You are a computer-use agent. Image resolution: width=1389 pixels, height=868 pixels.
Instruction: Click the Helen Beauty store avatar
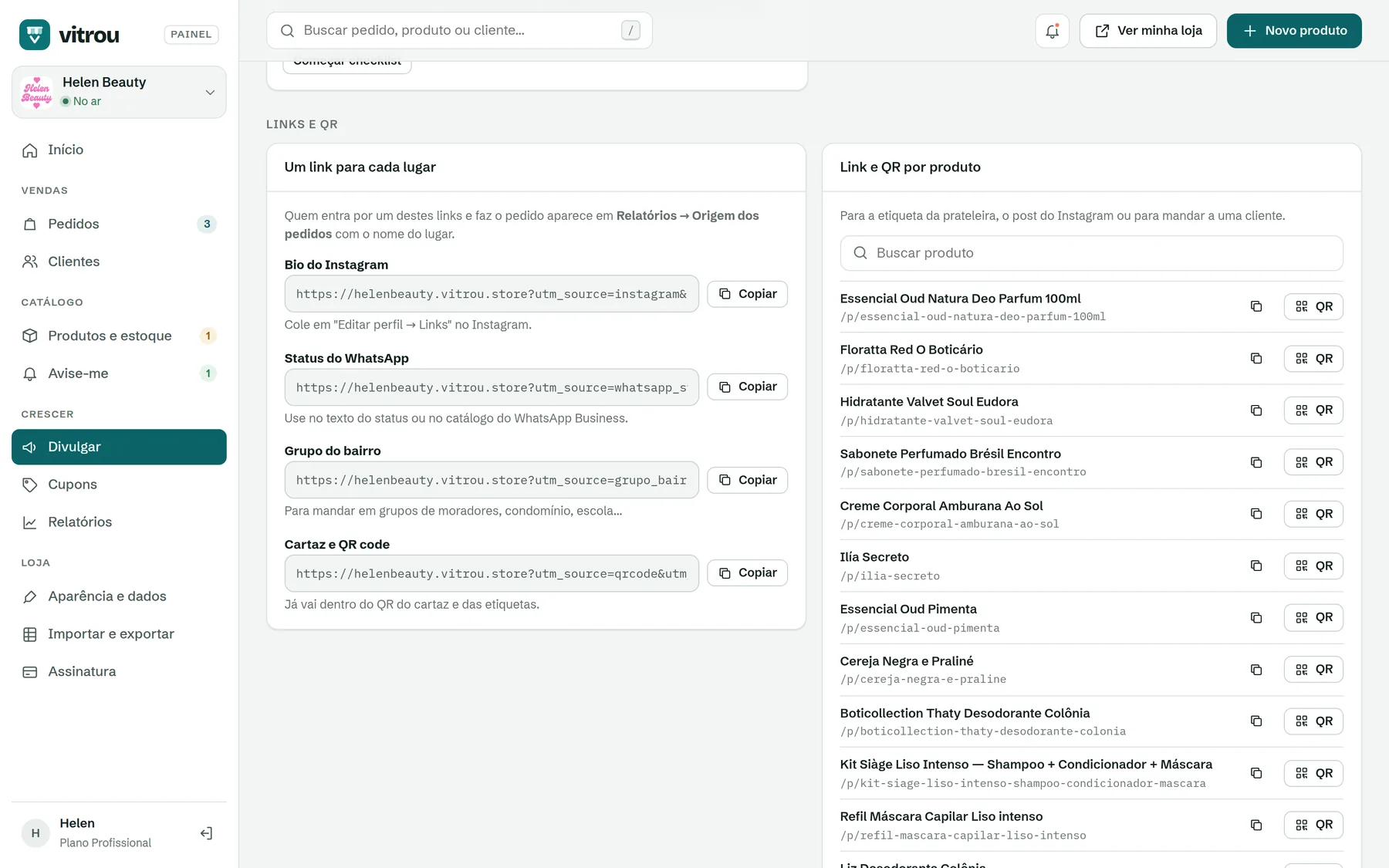(37, 92)
